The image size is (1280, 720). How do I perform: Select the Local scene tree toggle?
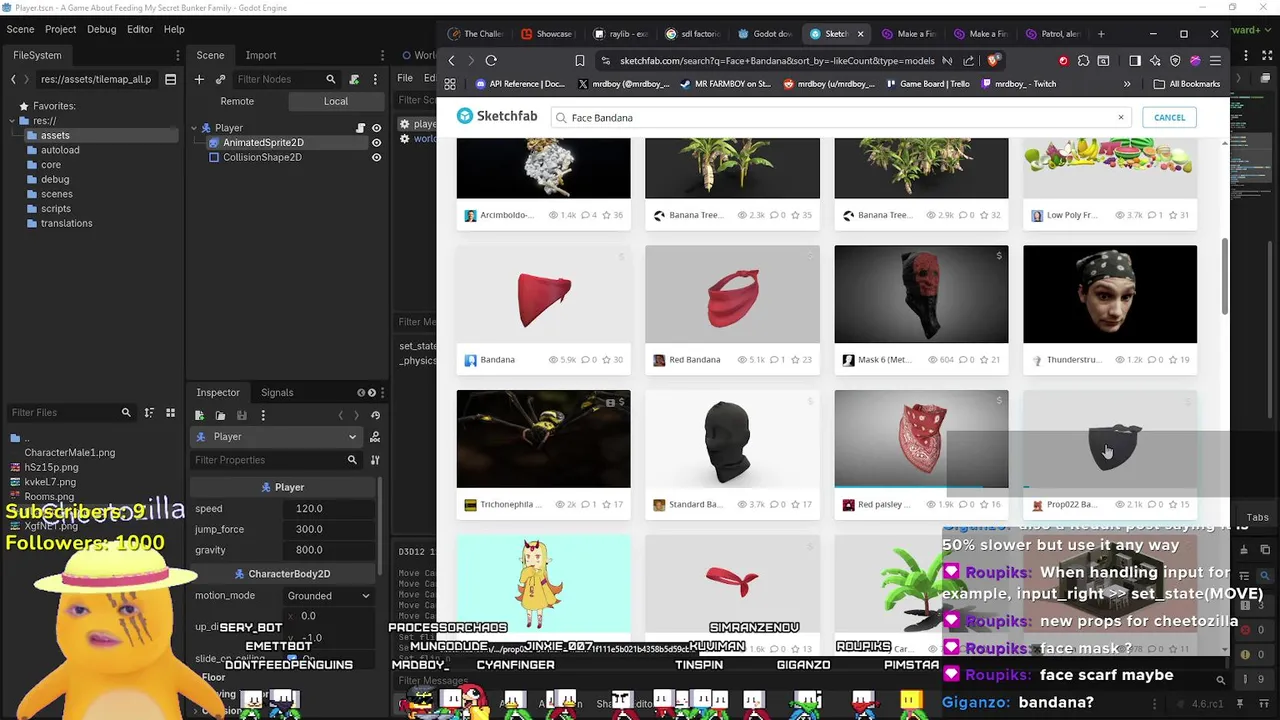[x=336, y=101]
